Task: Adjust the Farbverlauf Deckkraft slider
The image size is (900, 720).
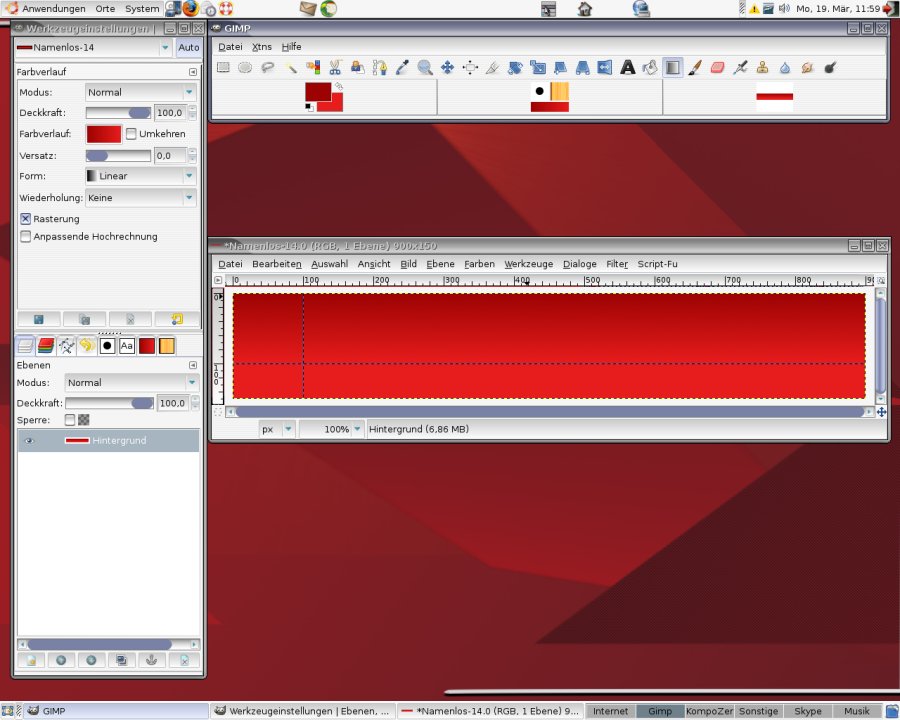Action: tap(118, 113)
